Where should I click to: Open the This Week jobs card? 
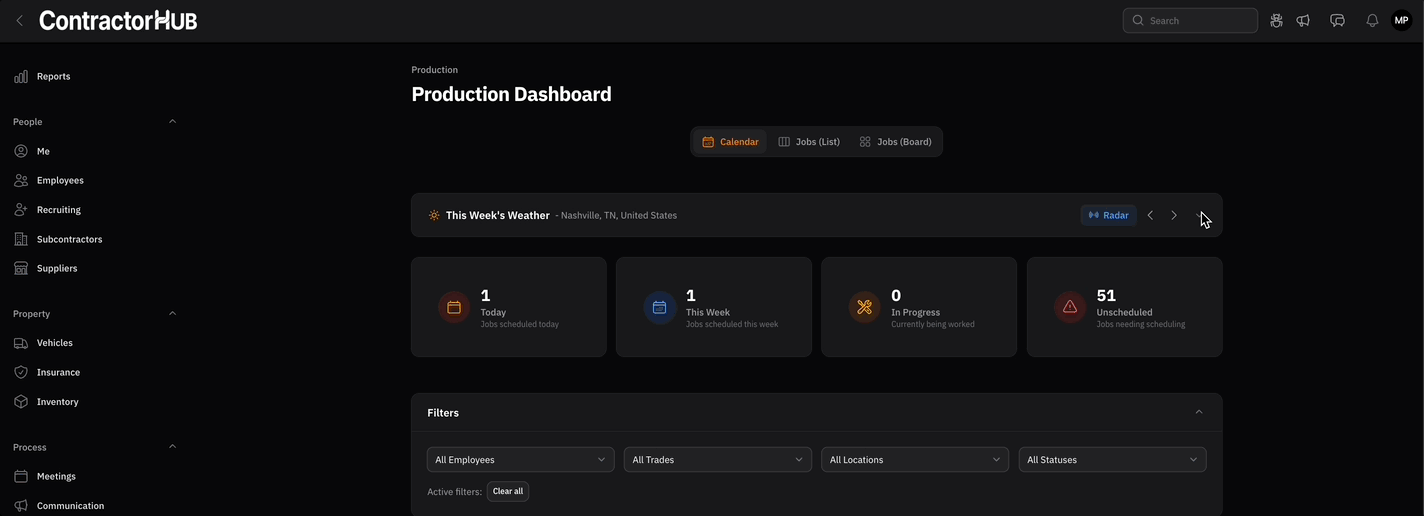click(x=714, y=307)
